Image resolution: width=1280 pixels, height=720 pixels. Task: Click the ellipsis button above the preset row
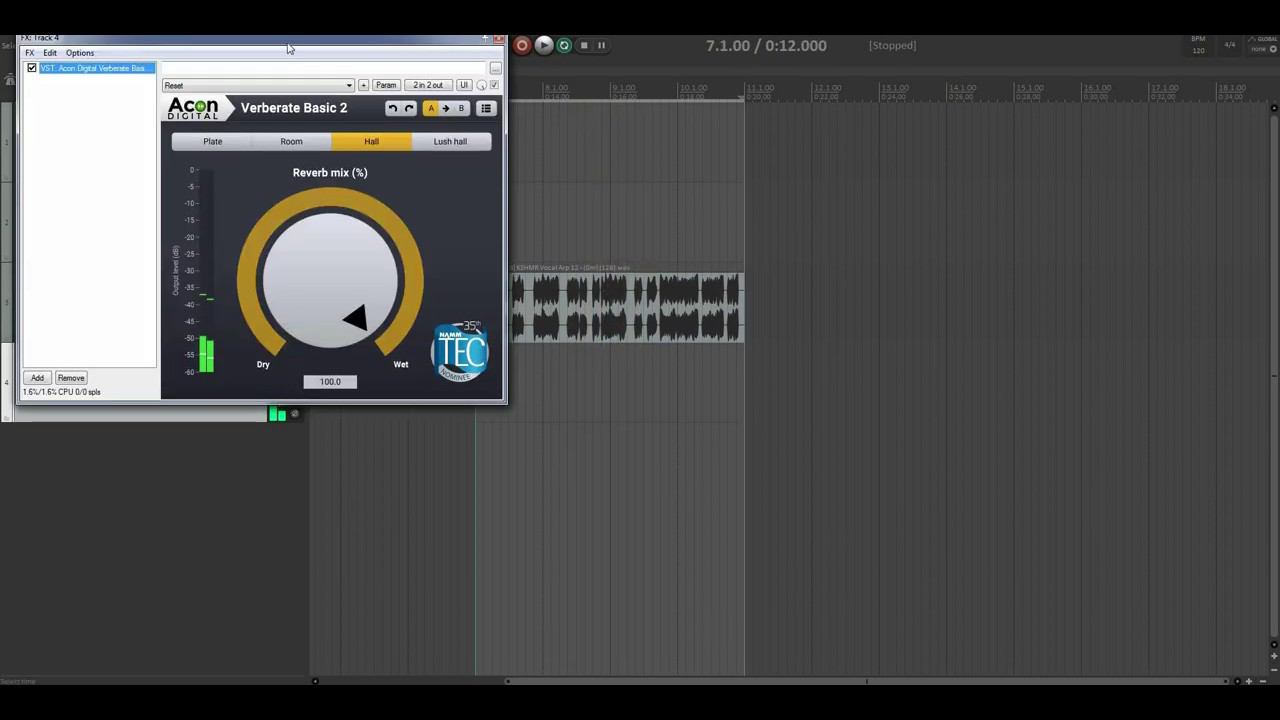click(495, 68)
